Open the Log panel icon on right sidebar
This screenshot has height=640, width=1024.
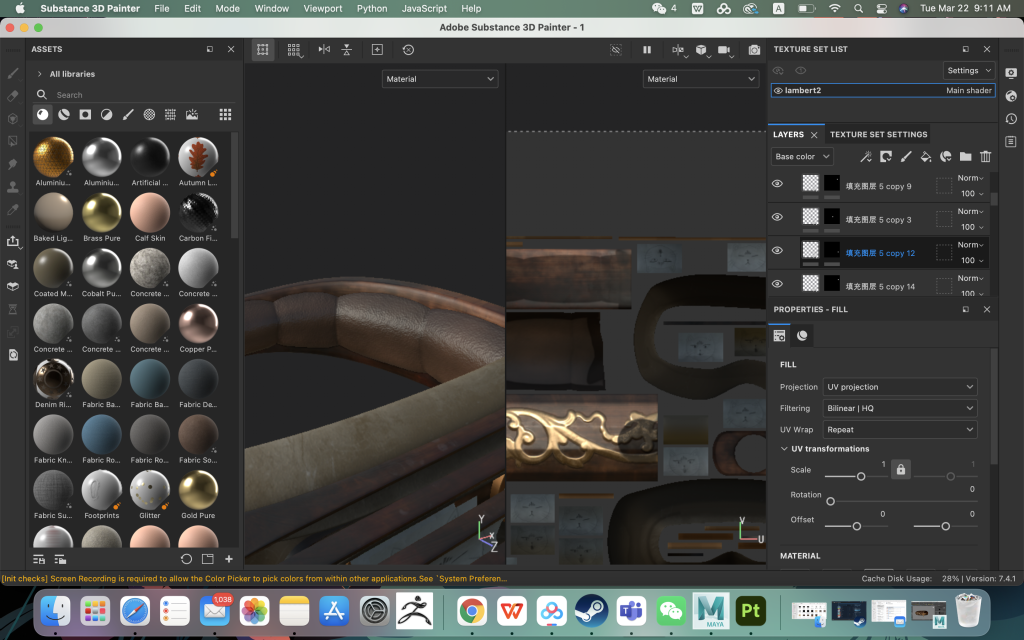tap(1011, 142)
